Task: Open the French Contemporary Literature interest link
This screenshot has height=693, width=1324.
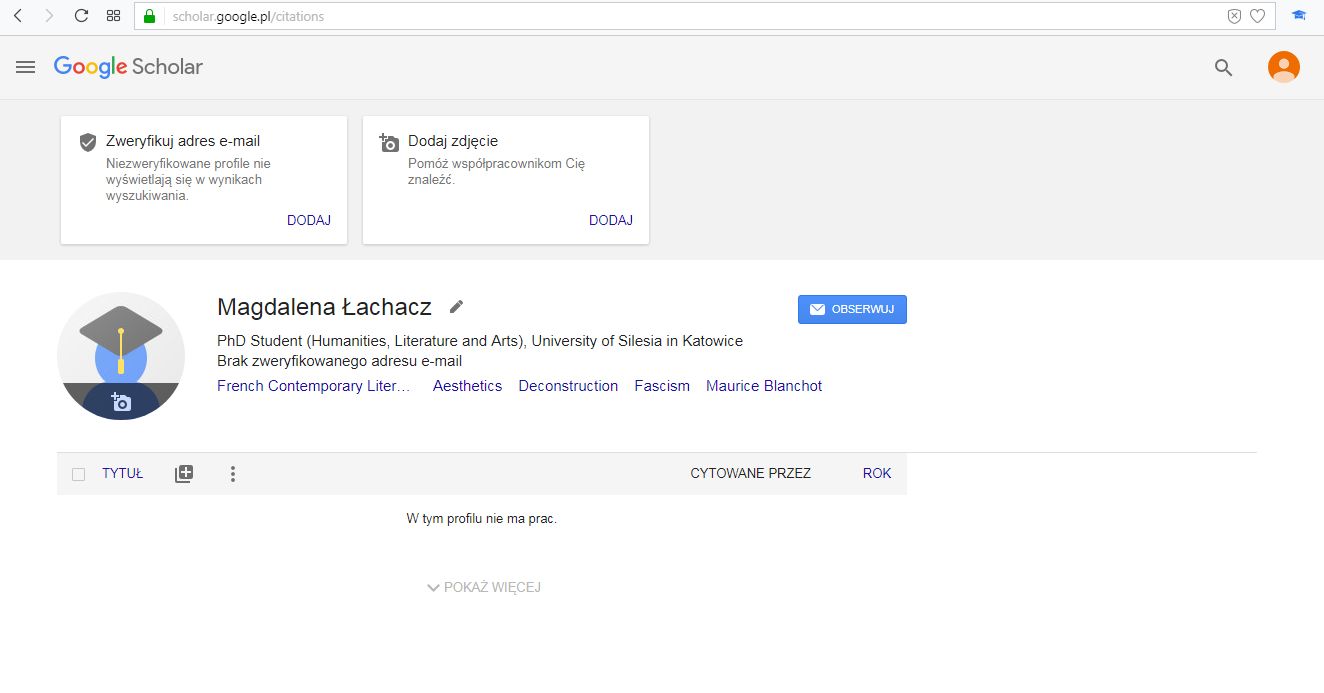Action: (x=314, y=386)
